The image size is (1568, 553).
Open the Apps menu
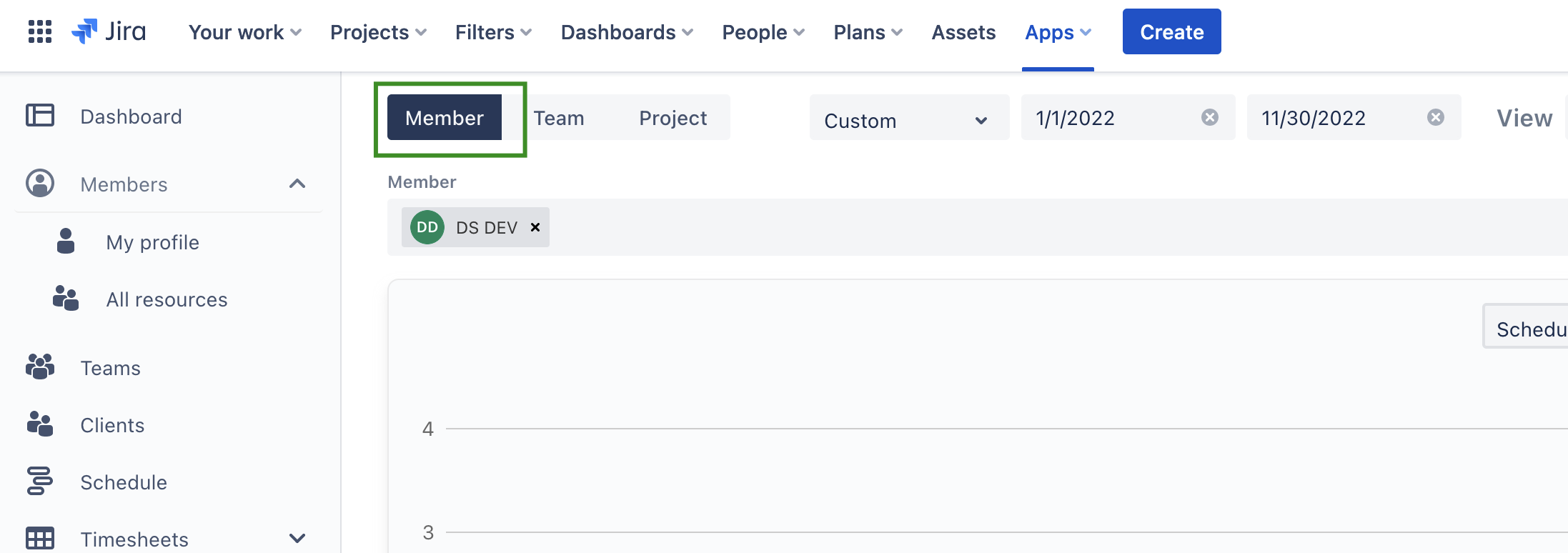coord(1058,32)
